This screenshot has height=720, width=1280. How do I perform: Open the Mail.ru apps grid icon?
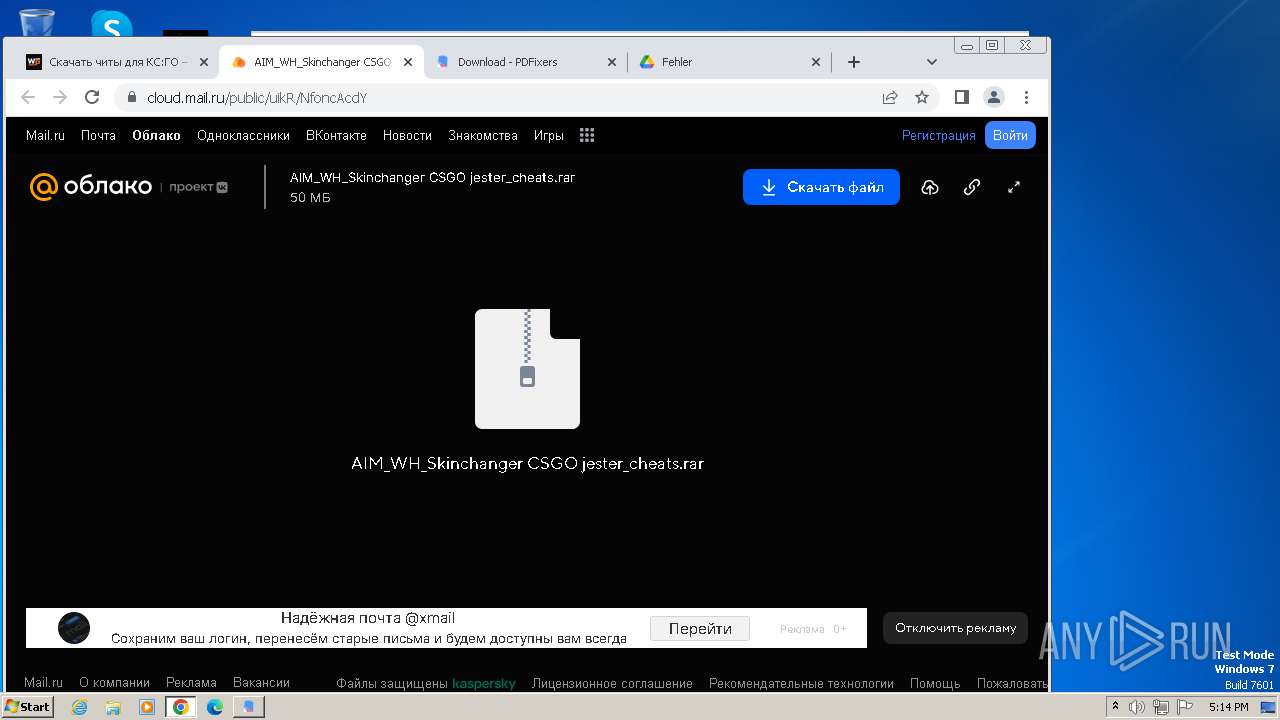coord(587,135)
